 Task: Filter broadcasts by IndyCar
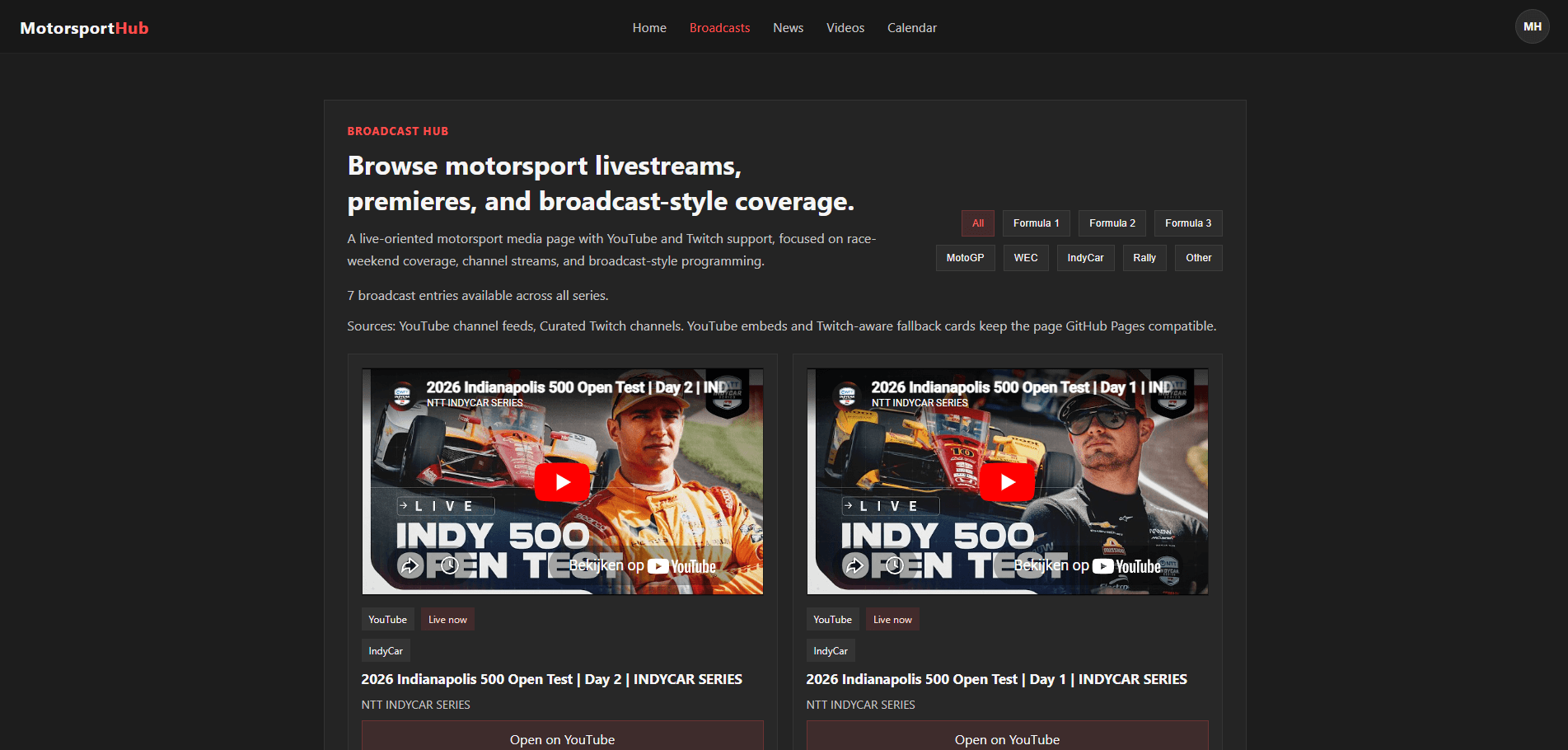1085,258
